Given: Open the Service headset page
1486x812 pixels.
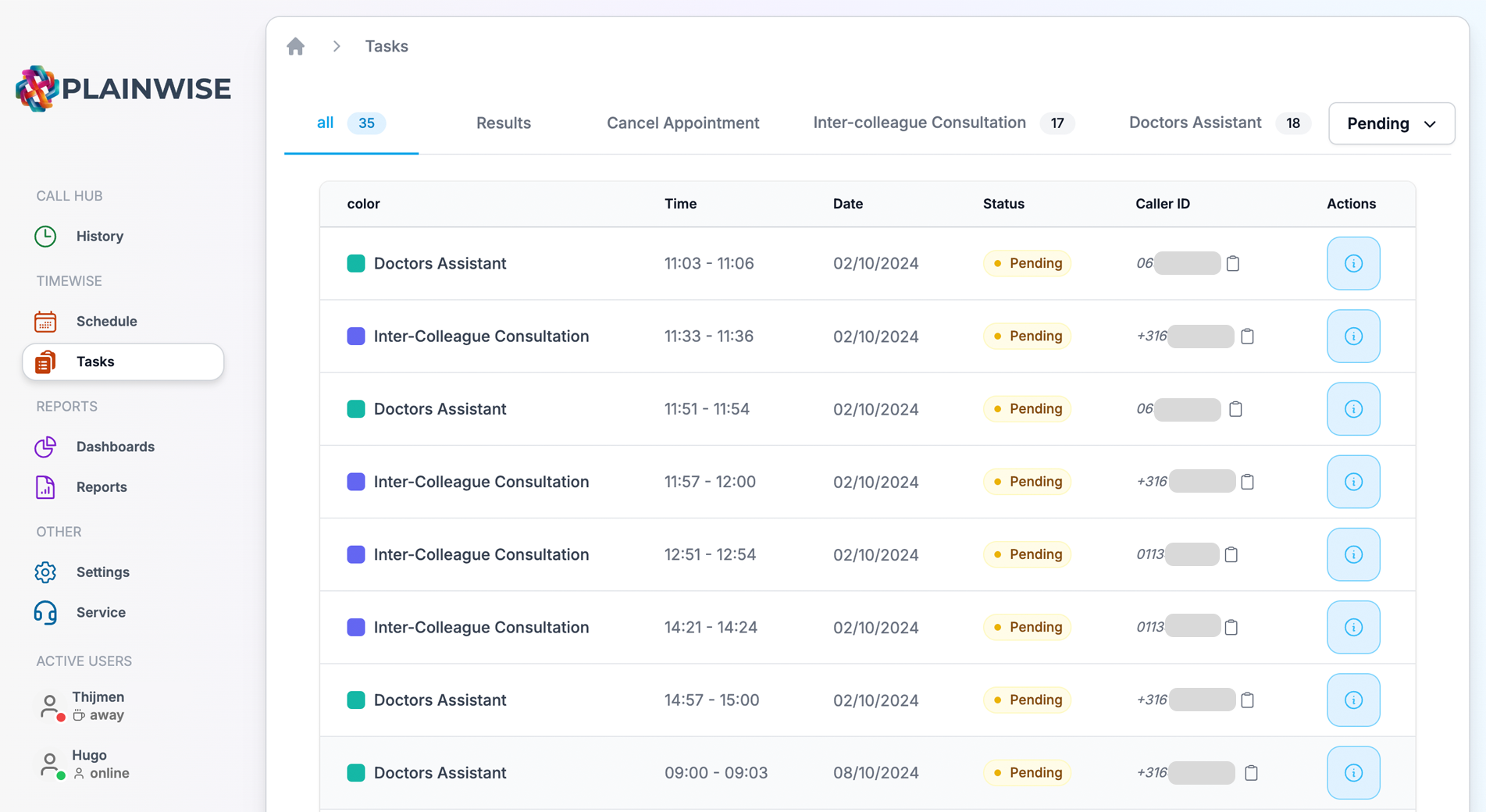Looking at the screenshot, I should [101, 613].
